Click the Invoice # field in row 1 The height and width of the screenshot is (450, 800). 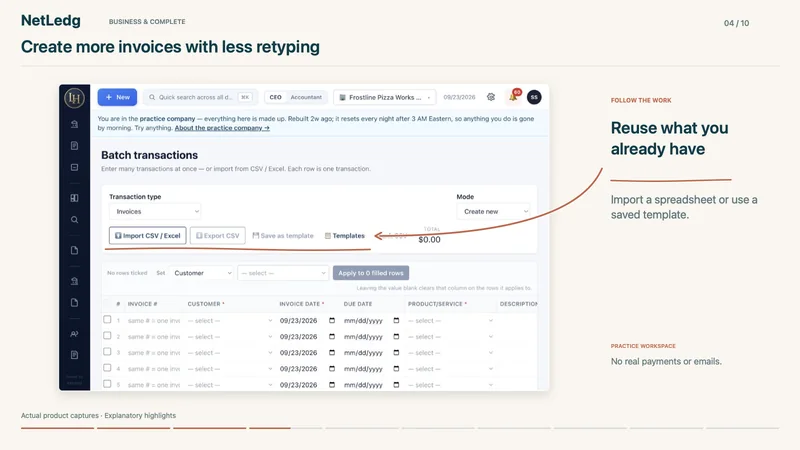[x=154, y=321]
